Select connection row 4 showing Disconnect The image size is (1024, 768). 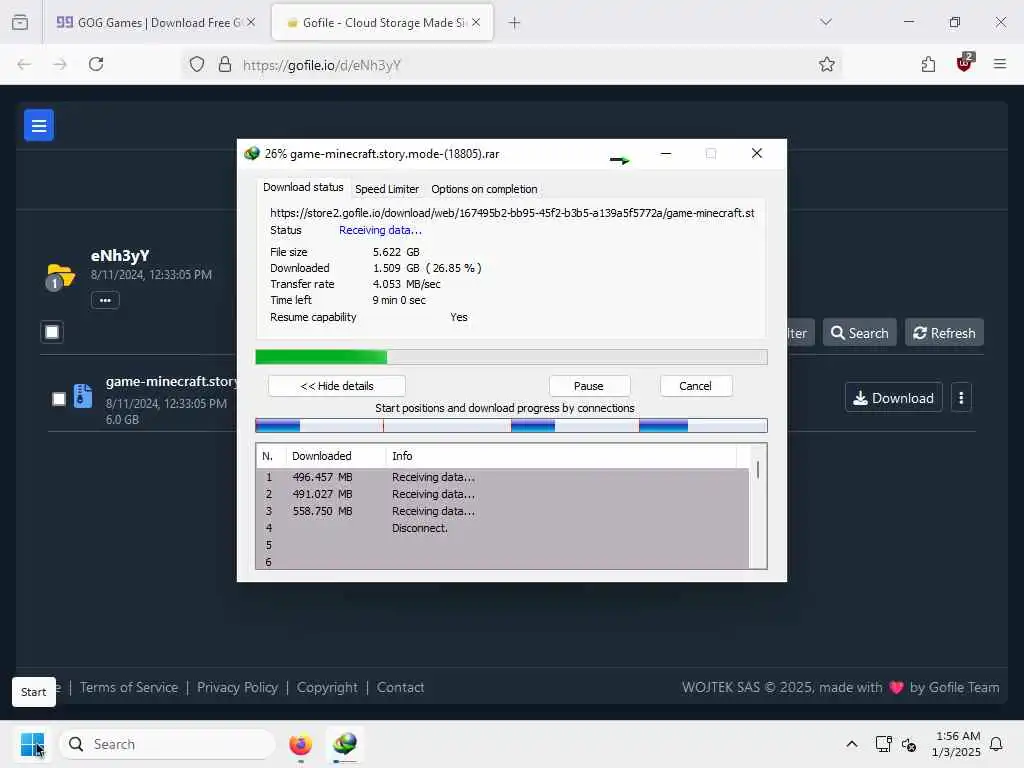pos(502,528)
